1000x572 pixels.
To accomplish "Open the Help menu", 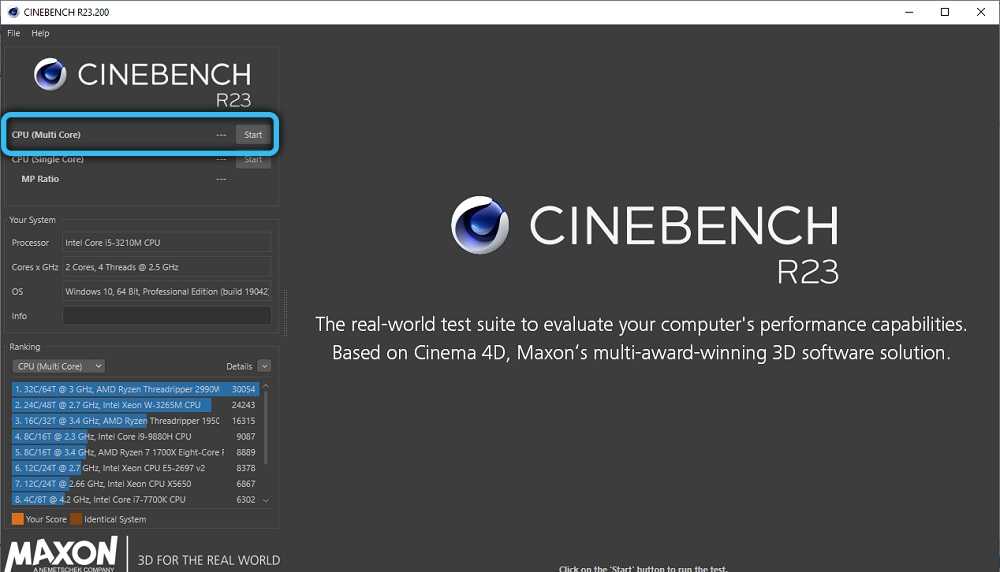I will tap(40, 33).
